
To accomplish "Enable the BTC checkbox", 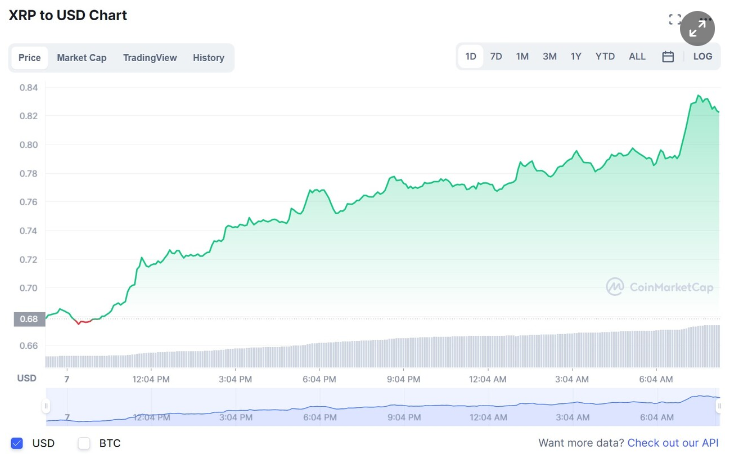I will tap(84, 443).
